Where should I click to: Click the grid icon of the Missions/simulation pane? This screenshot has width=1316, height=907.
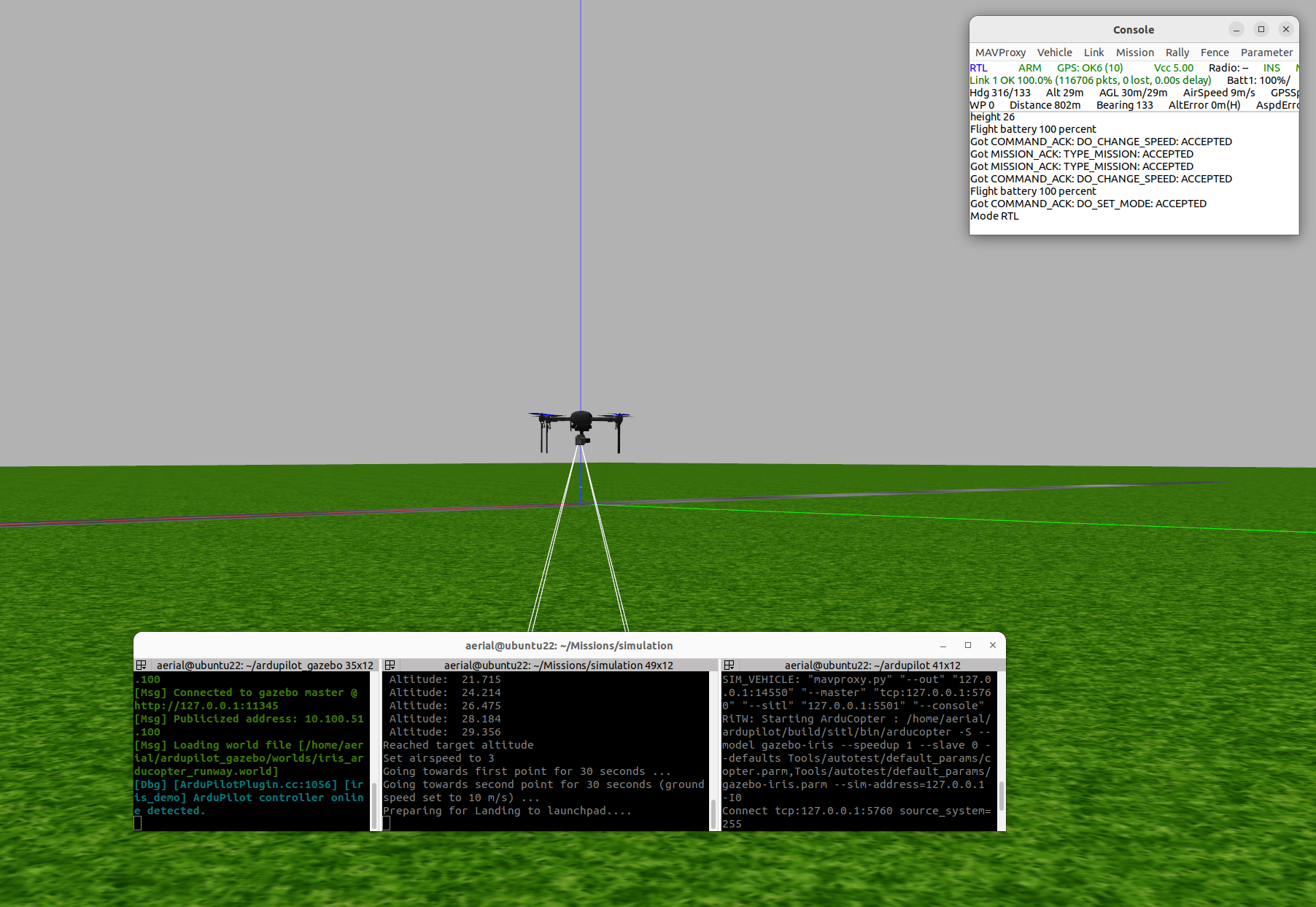[390, 665]
